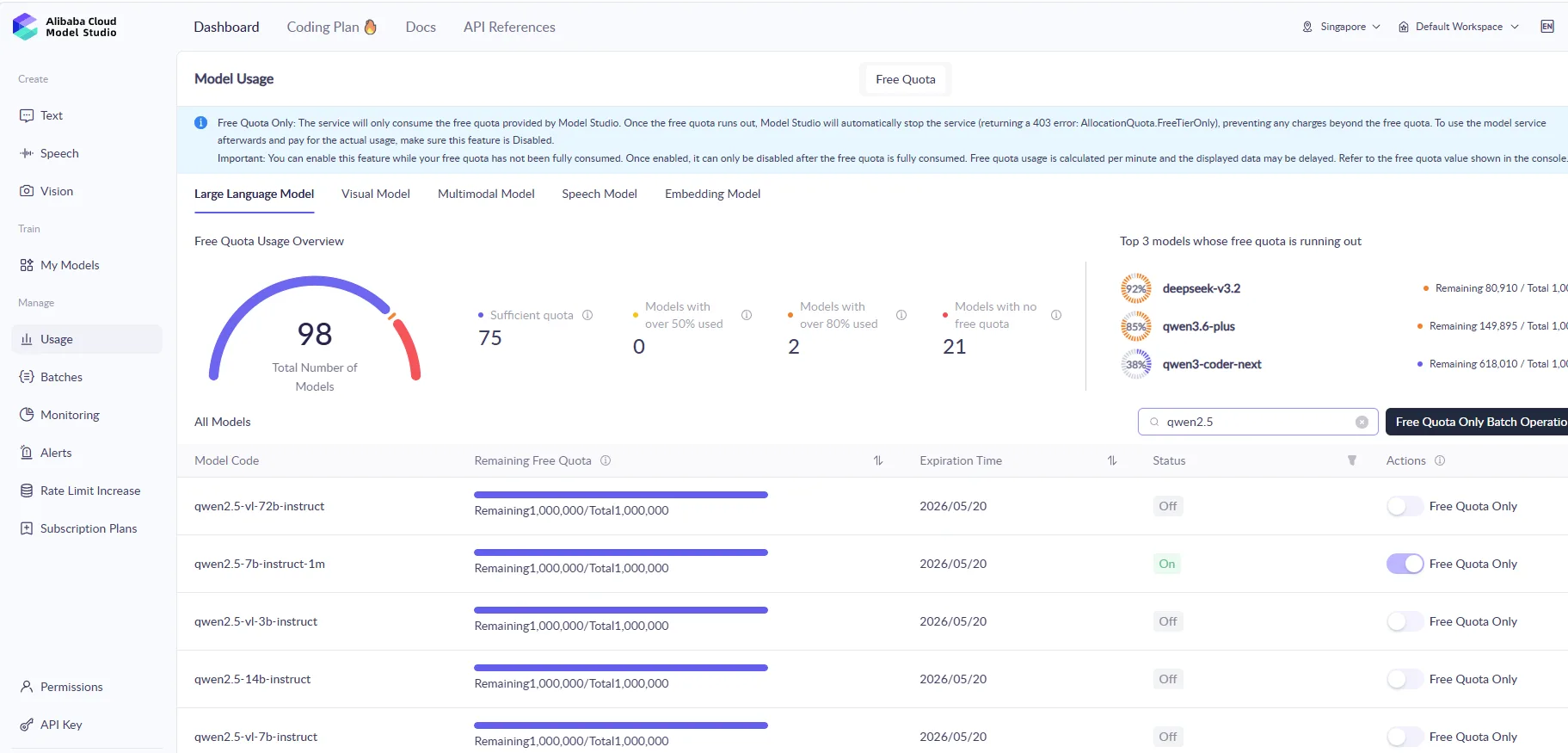Screen dimensions: 1568x753
Task: Sort by Expiration Time column
Action: [1112, 460]
